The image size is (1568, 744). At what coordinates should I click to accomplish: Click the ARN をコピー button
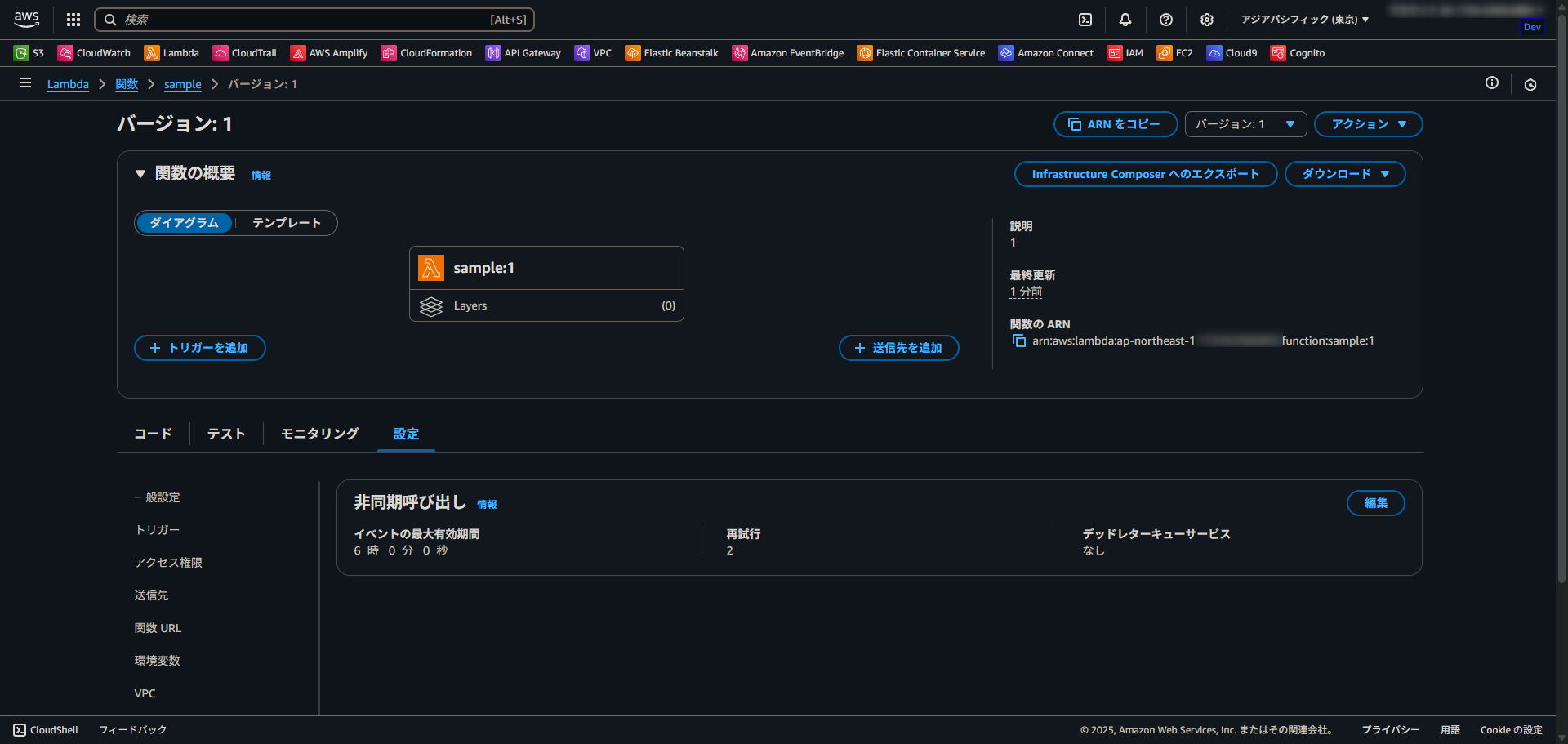1116,124
